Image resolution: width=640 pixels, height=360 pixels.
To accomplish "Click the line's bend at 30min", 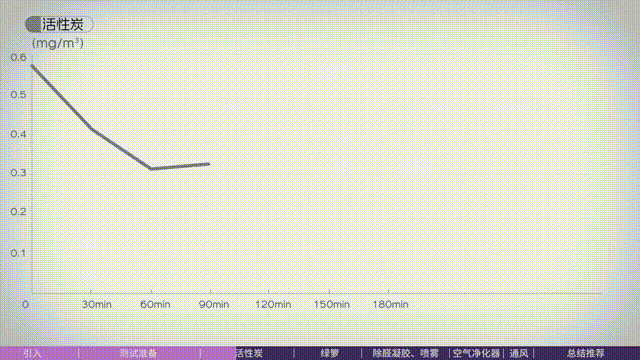I will coord(92,129).
